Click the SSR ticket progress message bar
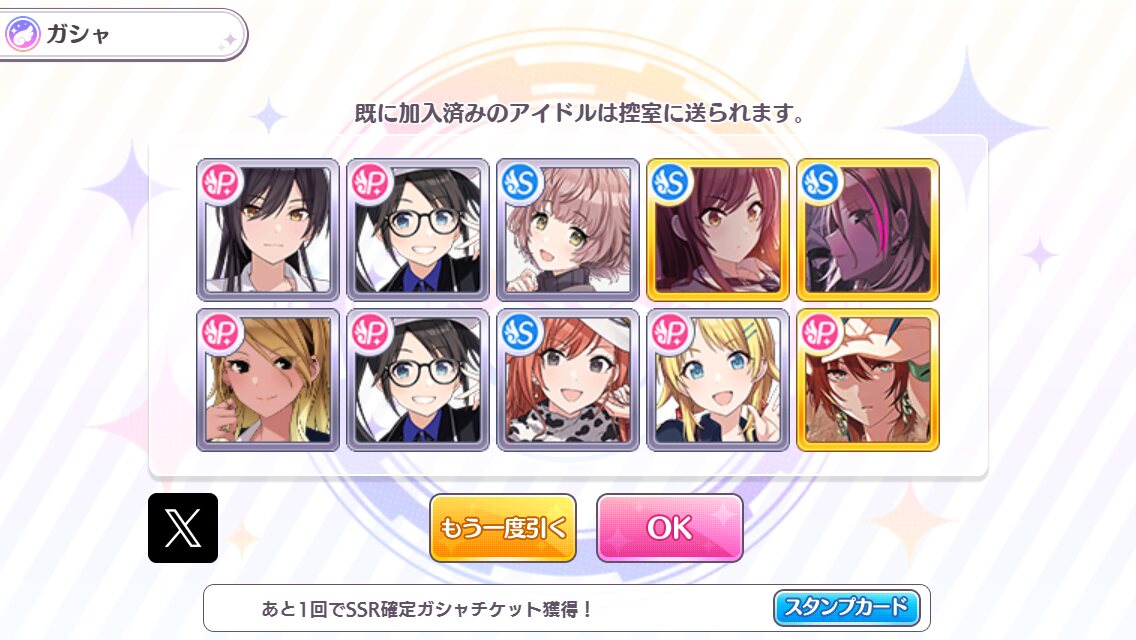The width and height of the screenshot is (1136, 640). coord(567,608)
